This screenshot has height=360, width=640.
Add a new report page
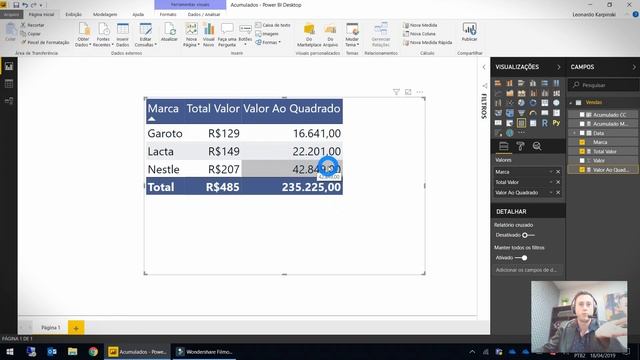tap(76, 328)
